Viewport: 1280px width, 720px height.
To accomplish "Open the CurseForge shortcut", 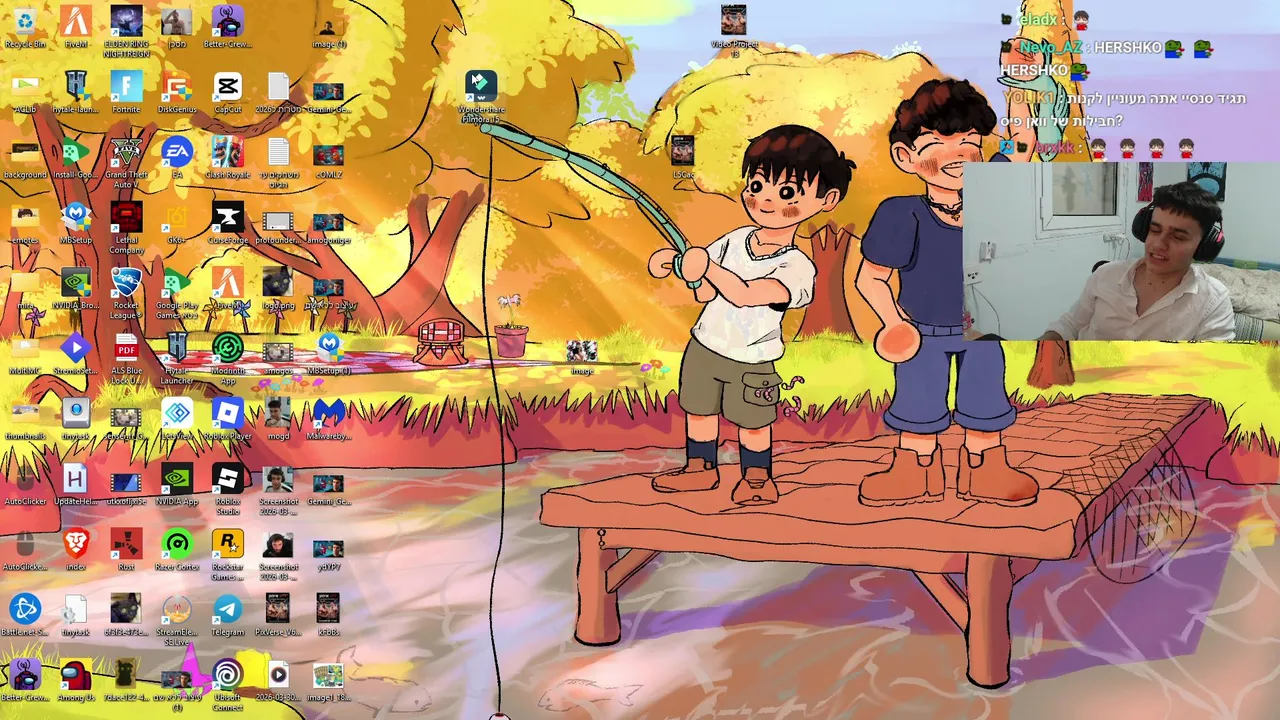I will [x=227, y=223].
